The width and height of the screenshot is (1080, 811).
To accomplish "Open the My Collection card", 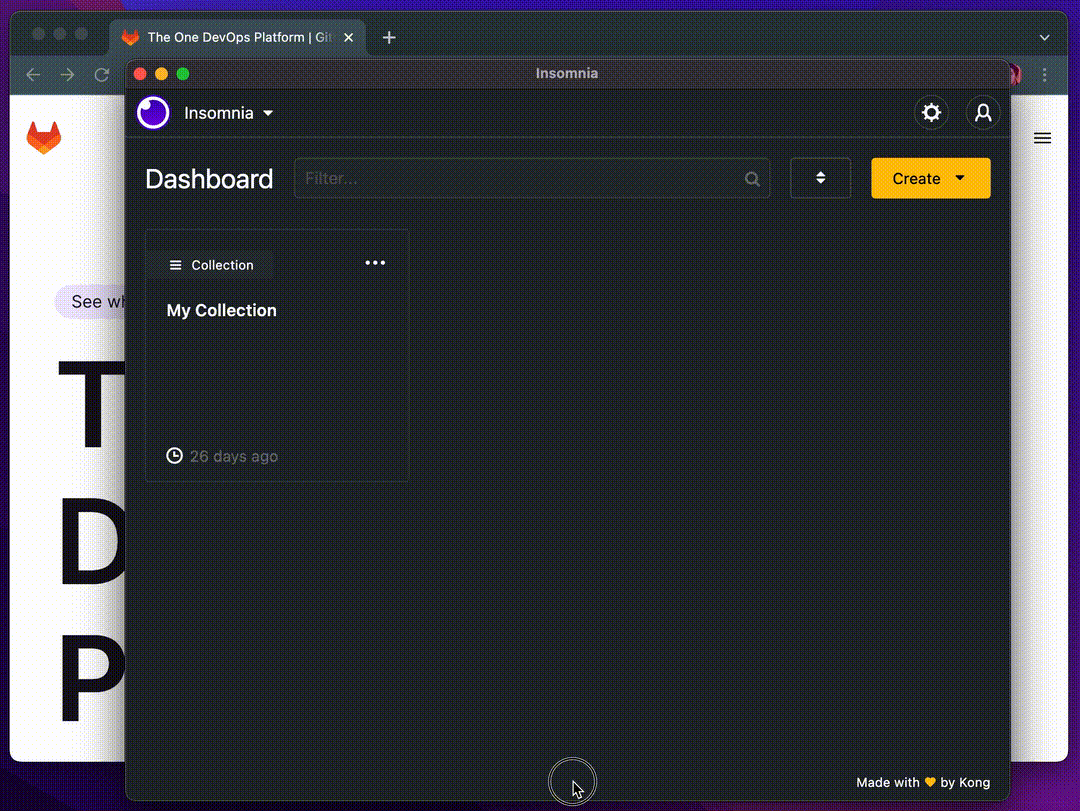I will point(277,355).
